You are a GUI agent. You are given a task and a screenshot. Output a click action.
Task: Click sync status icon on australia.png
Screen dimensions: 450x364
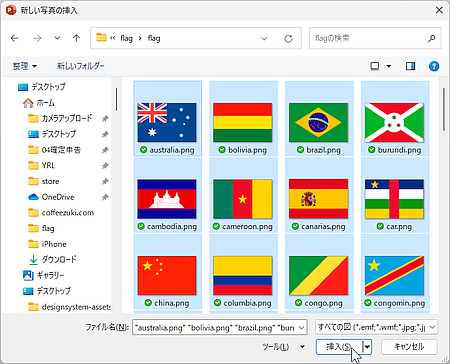point(144,150)
